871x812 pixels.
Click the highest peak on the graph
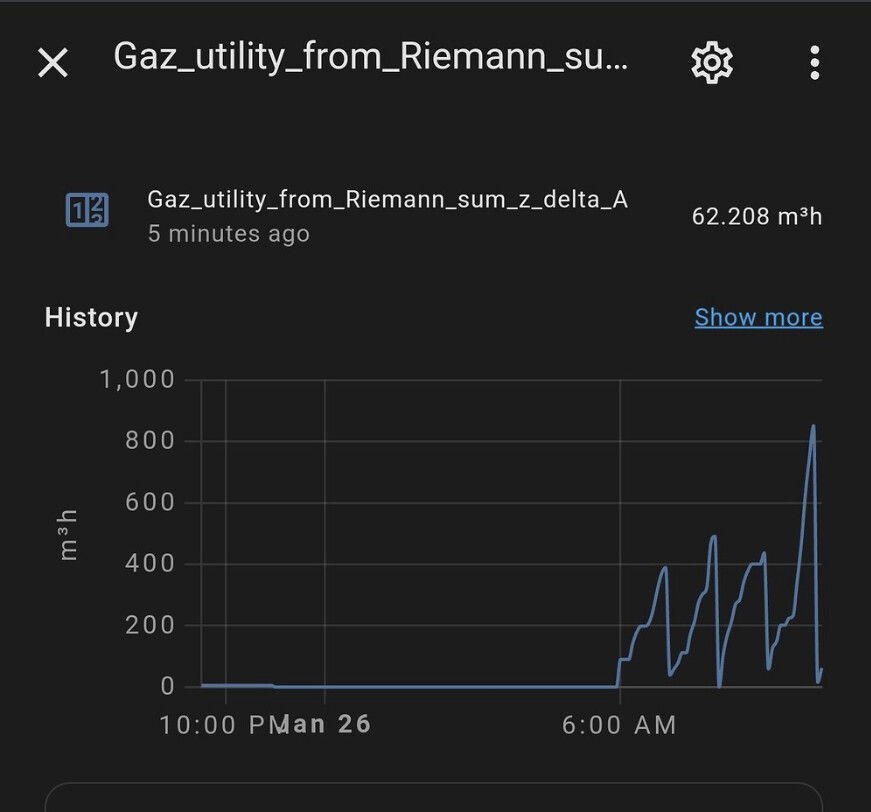(813, 427)
